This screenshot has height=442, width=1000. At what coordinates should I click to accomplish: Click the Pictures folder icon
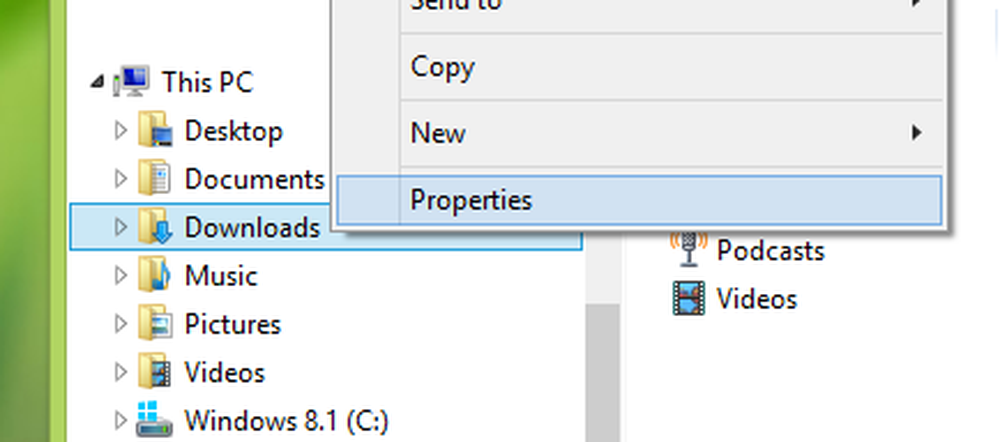point(155,323)
